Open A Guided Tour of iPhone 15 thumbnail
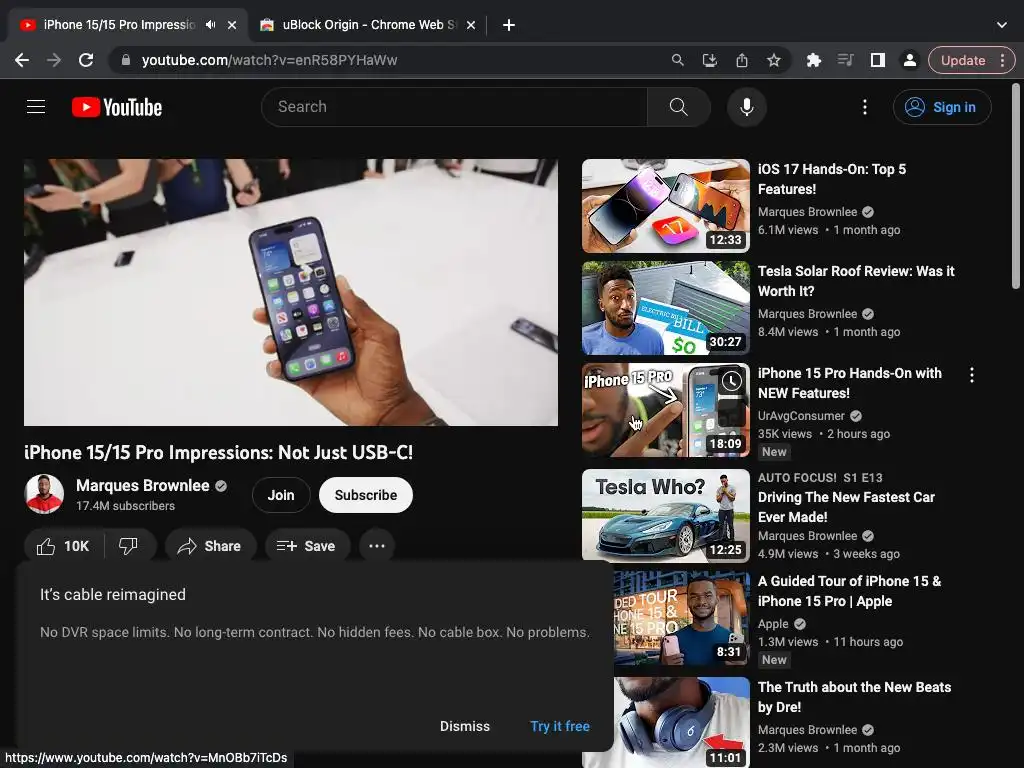The height and width of the screenshot is (768, 1024). pos(682,618)
